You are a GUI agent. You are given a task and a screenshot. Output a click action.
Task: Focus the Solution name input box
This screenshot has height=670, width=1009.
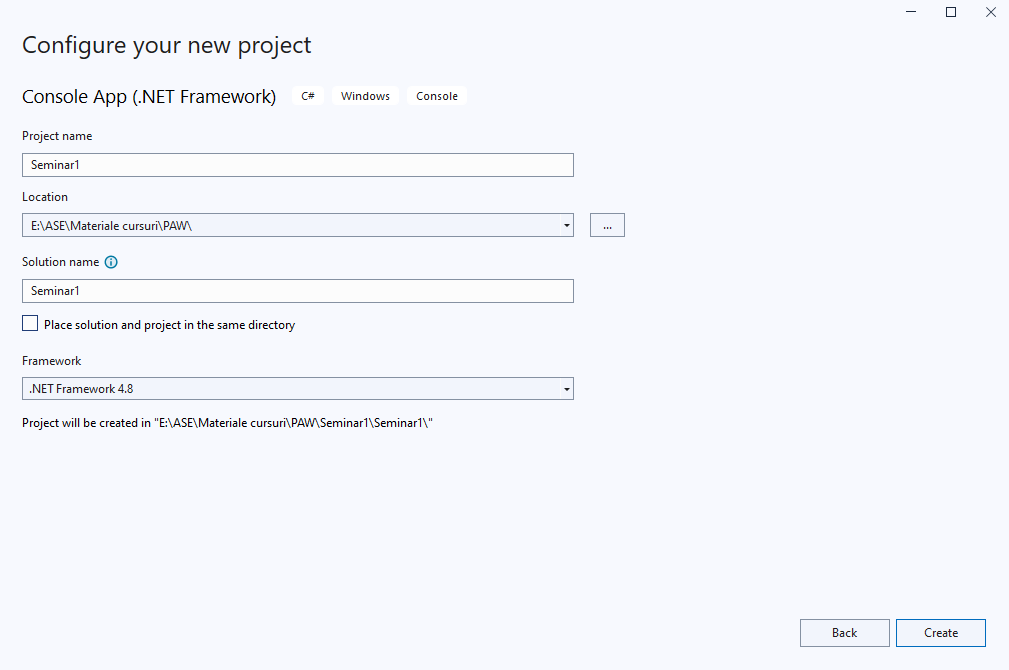pyautogui.click(x=297, y=291)
